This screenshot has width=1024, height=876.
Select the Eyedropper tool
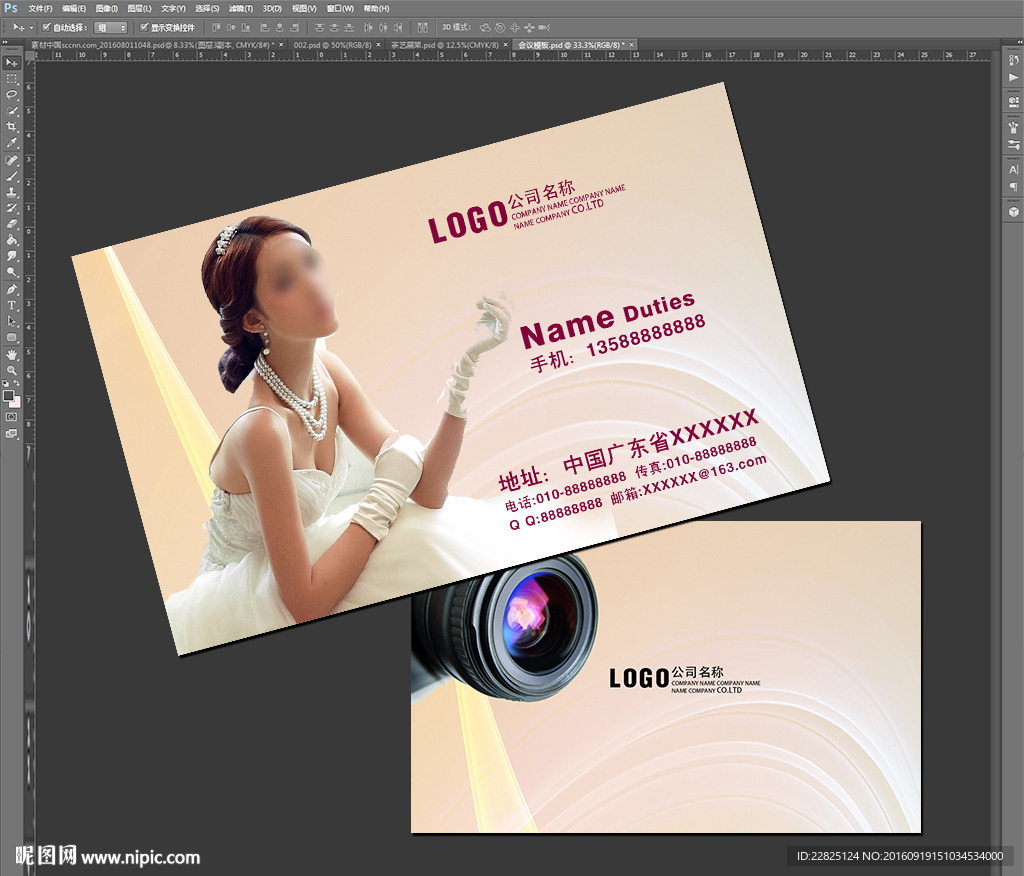pos(12,143)
